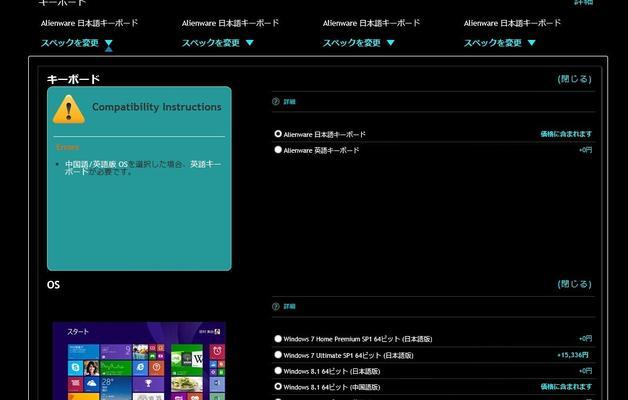The height and width of the screenshot is (400, 628).
Task: Expand the second column's スペックを変更 dropdown arrow
Action: click(x=250, y=43)
